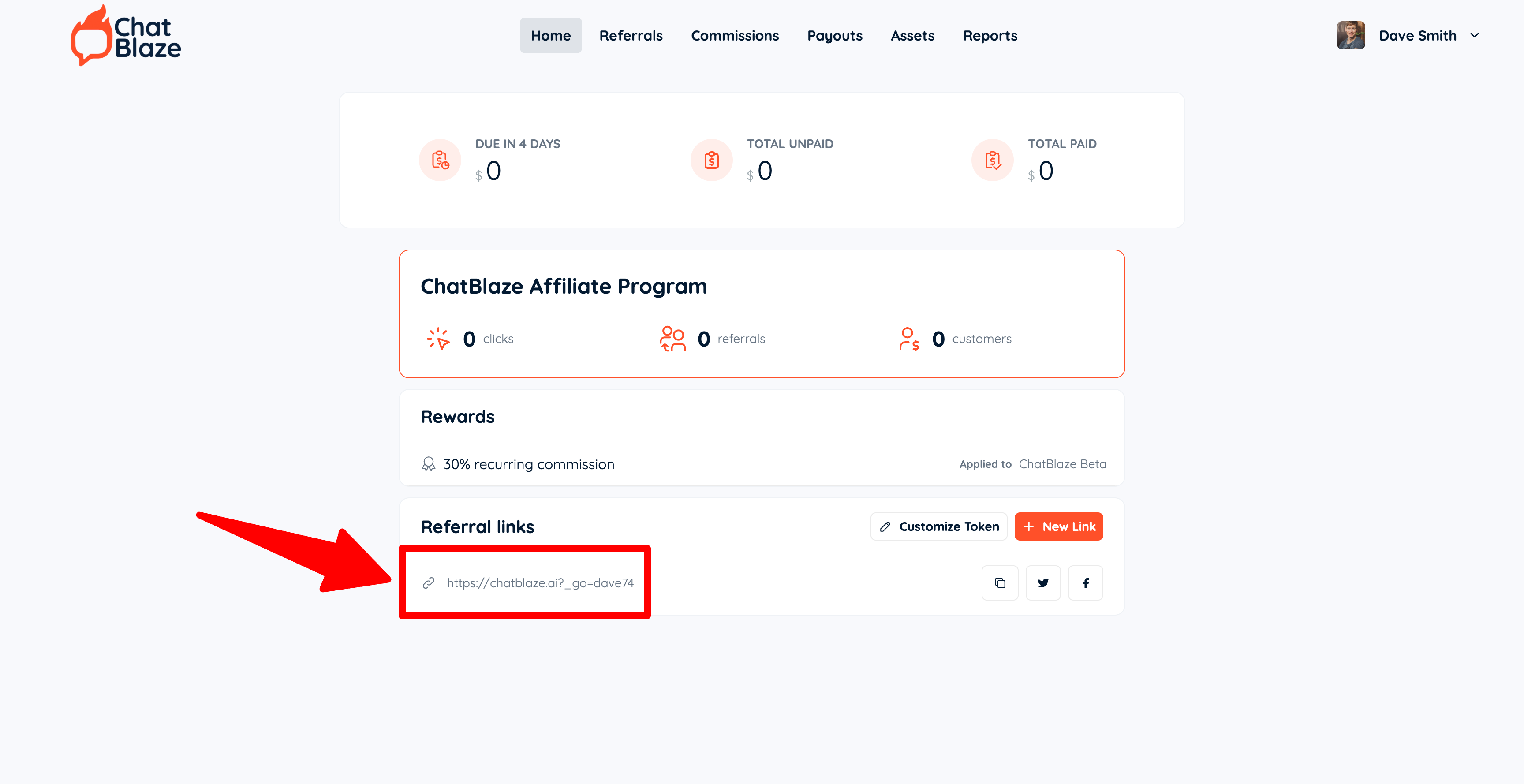Click the Total Unpaid dollar icon

pyautogui.click(x=712, y=160)
